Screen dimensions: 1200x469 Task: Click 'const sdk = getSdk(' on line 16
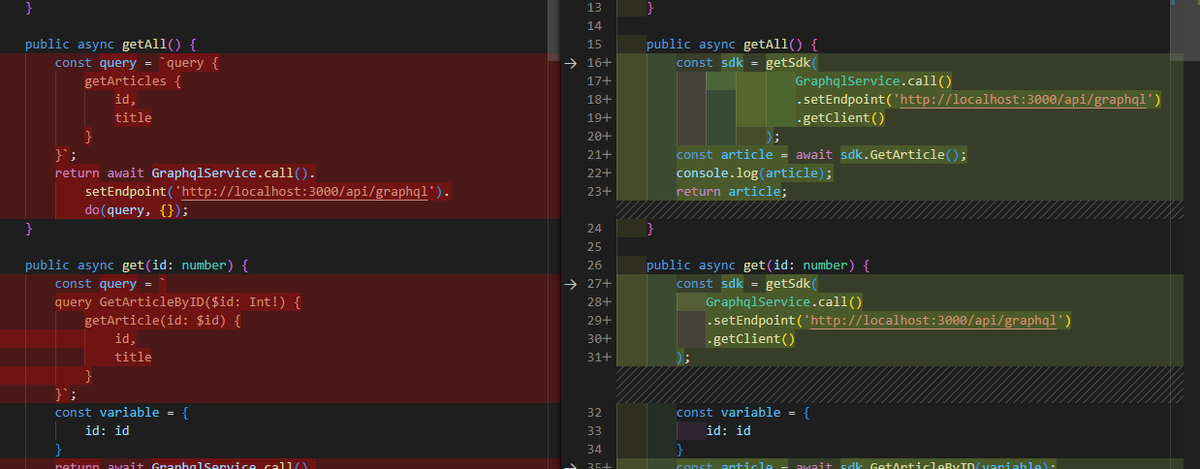click(747, 63)
